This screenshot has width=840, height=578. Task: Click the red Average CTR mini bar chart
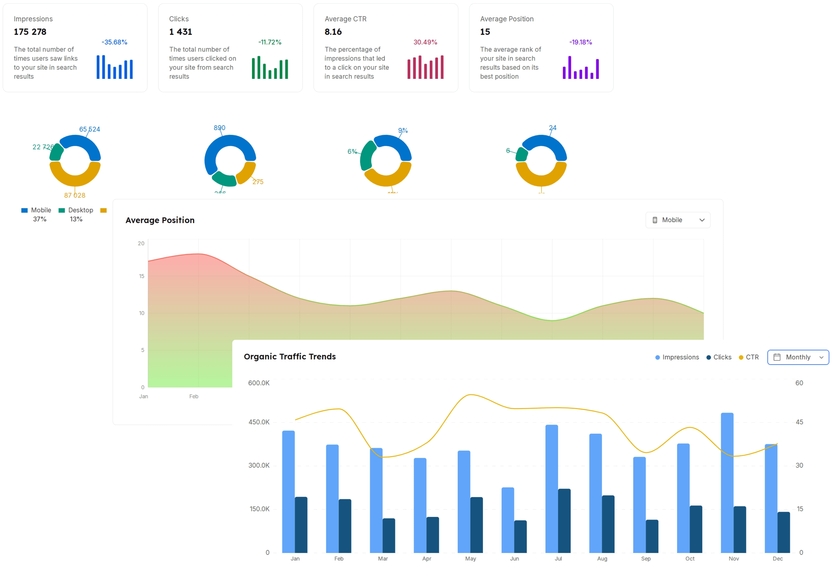click(425, 67)
